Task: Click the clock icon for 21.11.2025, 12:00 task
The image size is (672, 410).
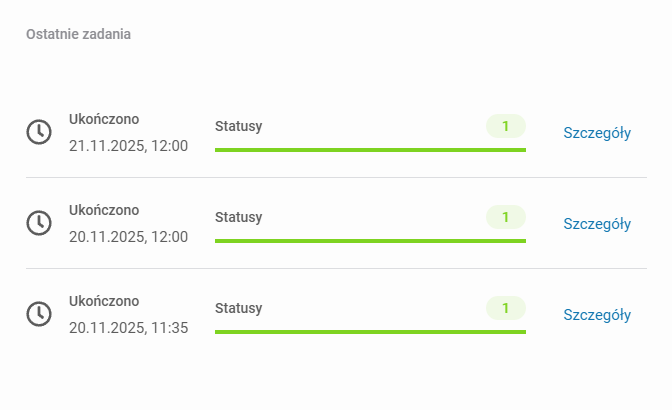Action: click(39, 132)
